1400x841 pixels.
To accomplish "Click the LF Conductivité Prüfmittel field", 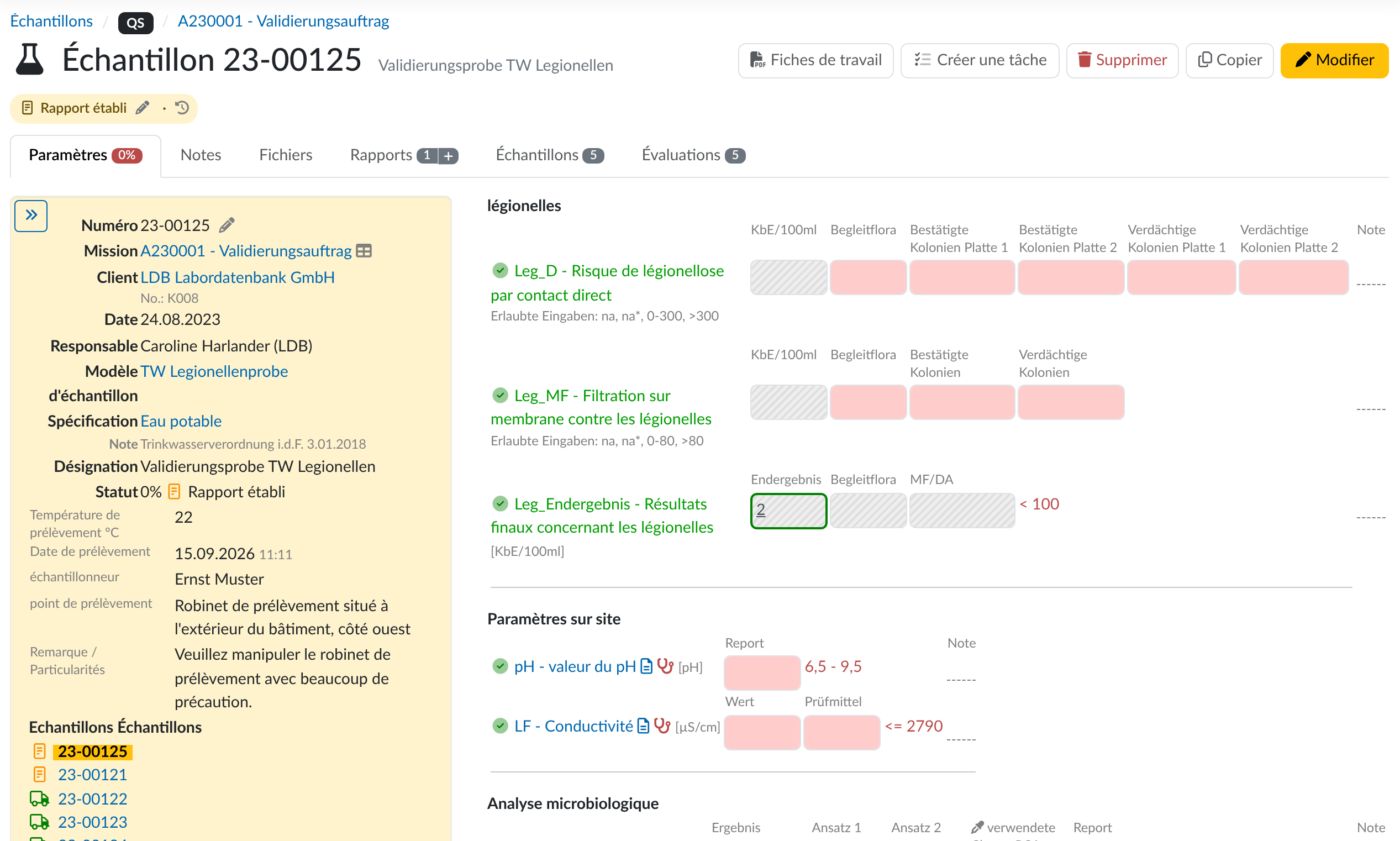I will coord(841,732).
